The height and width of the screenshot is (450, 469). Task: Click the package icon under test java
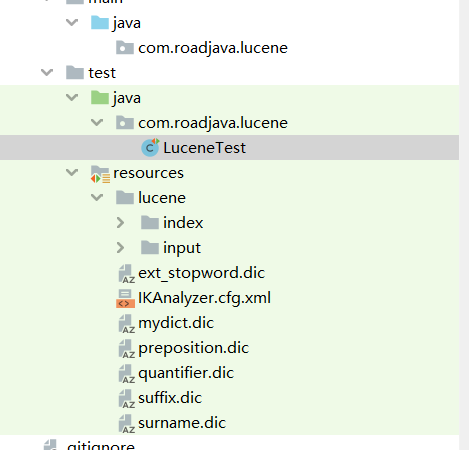pyautogui.click(x=125, y=123)
